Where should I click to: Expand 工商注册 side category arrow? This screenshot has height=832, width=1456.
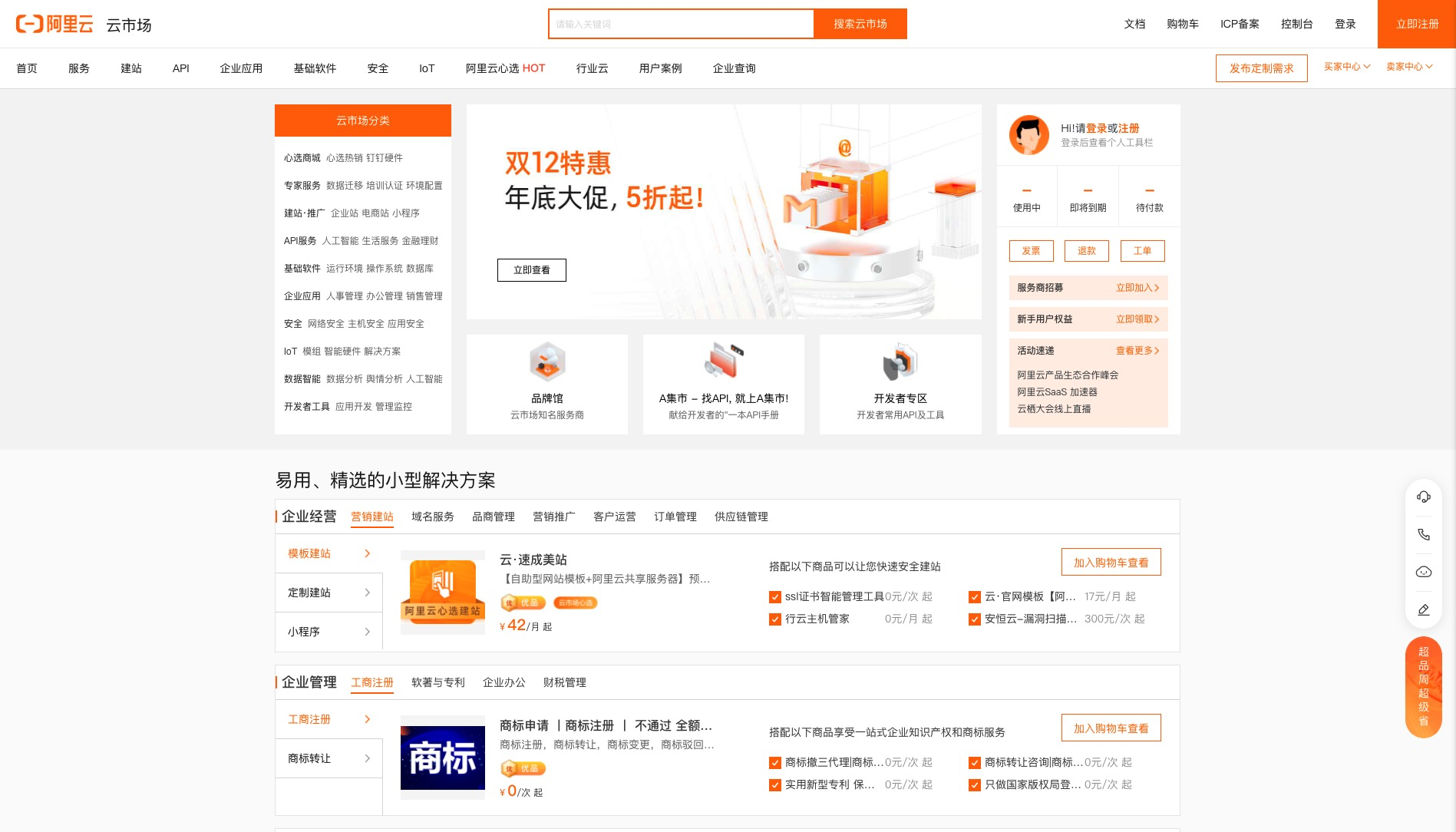[x=368, y=719]
